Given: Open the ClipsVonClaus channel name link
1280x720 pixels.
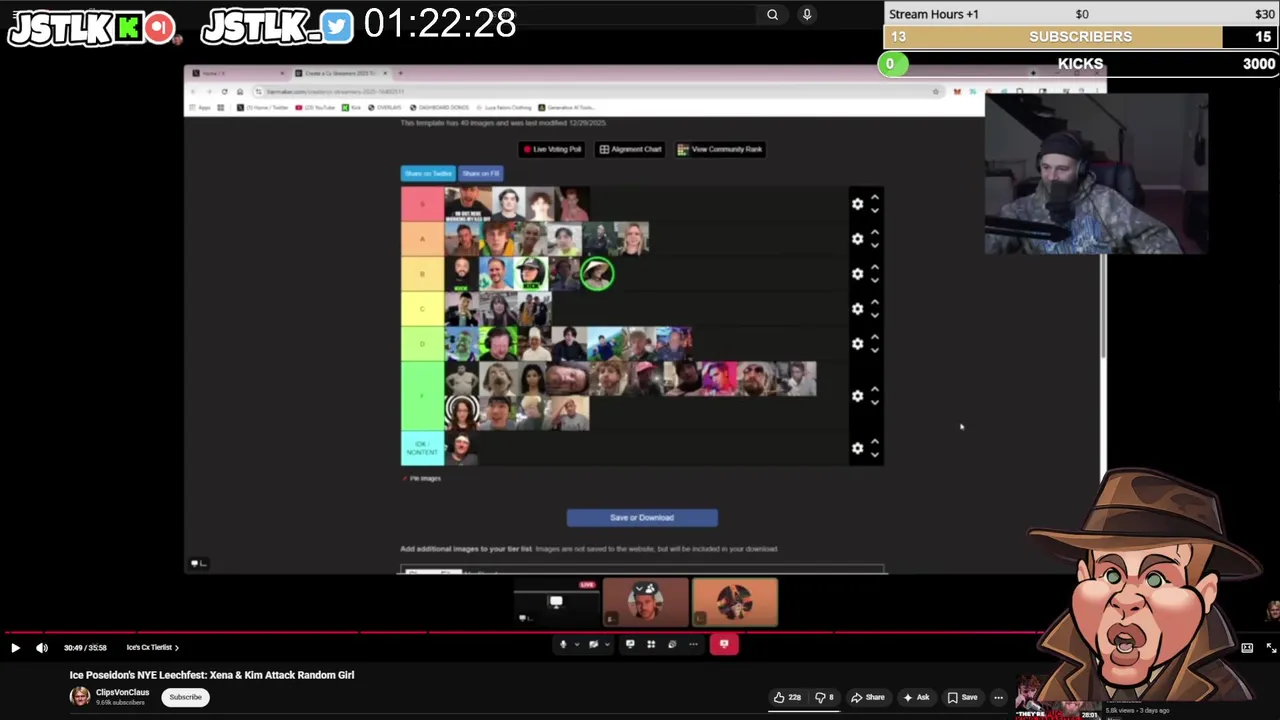Looking at the screenshot, I should (x=122, y=692).
